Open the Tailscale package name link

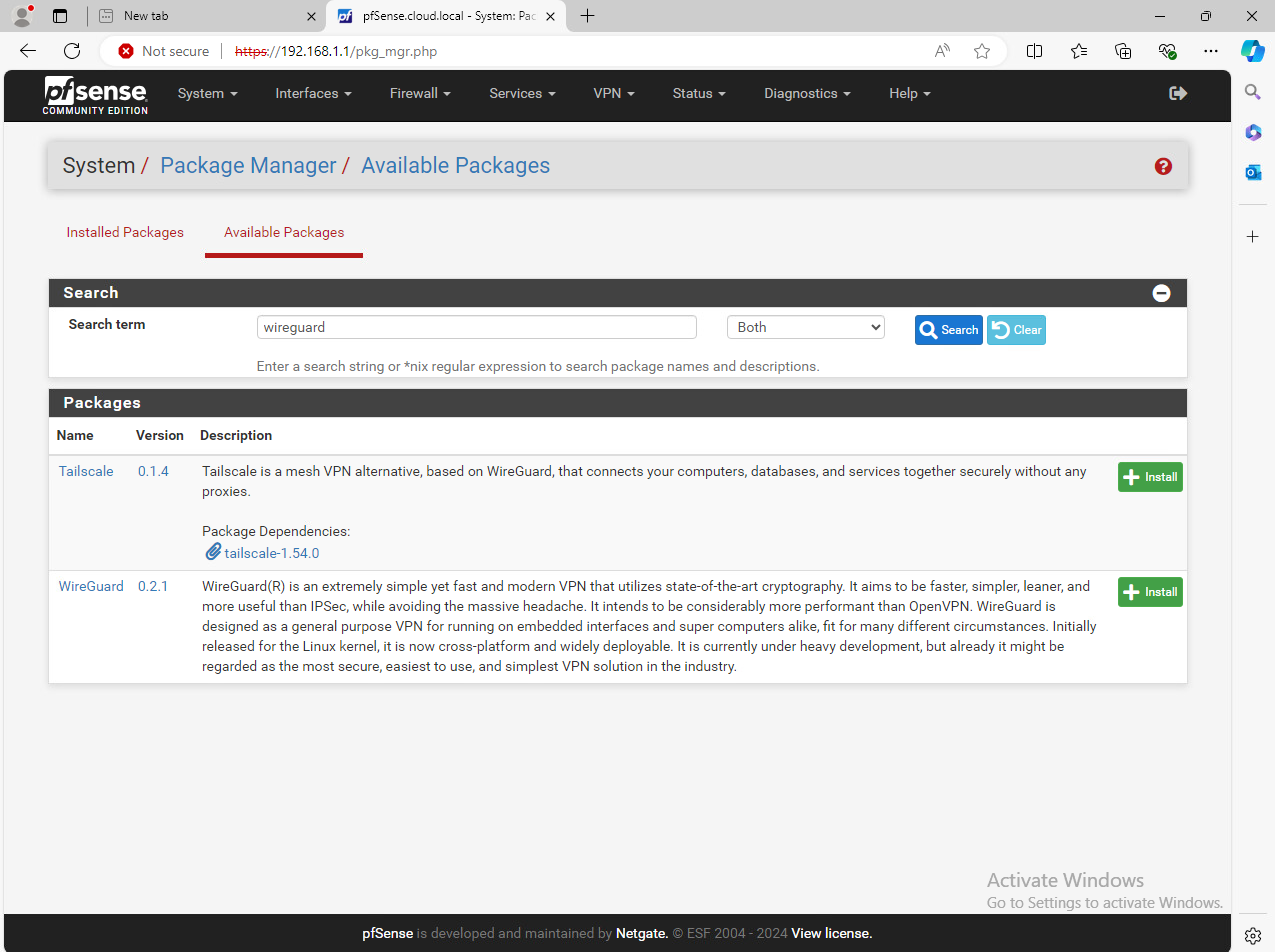(x=86, y=471)
